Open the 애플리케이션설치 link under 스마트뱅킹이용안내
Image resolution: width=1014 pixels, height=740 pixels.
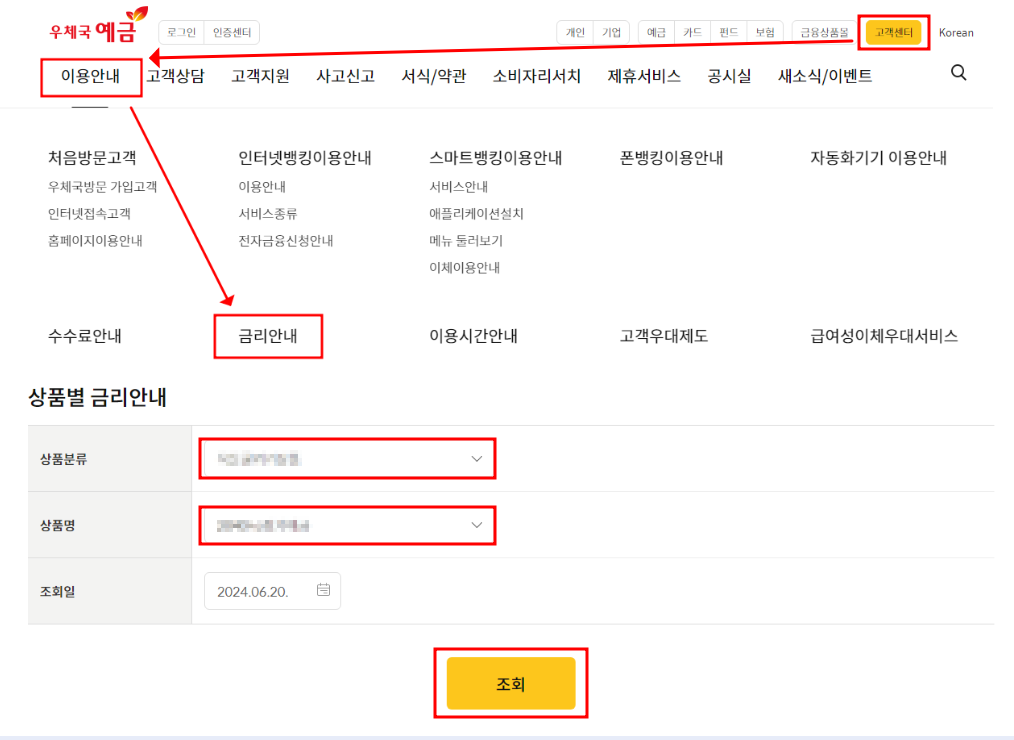tap(478, 213)
